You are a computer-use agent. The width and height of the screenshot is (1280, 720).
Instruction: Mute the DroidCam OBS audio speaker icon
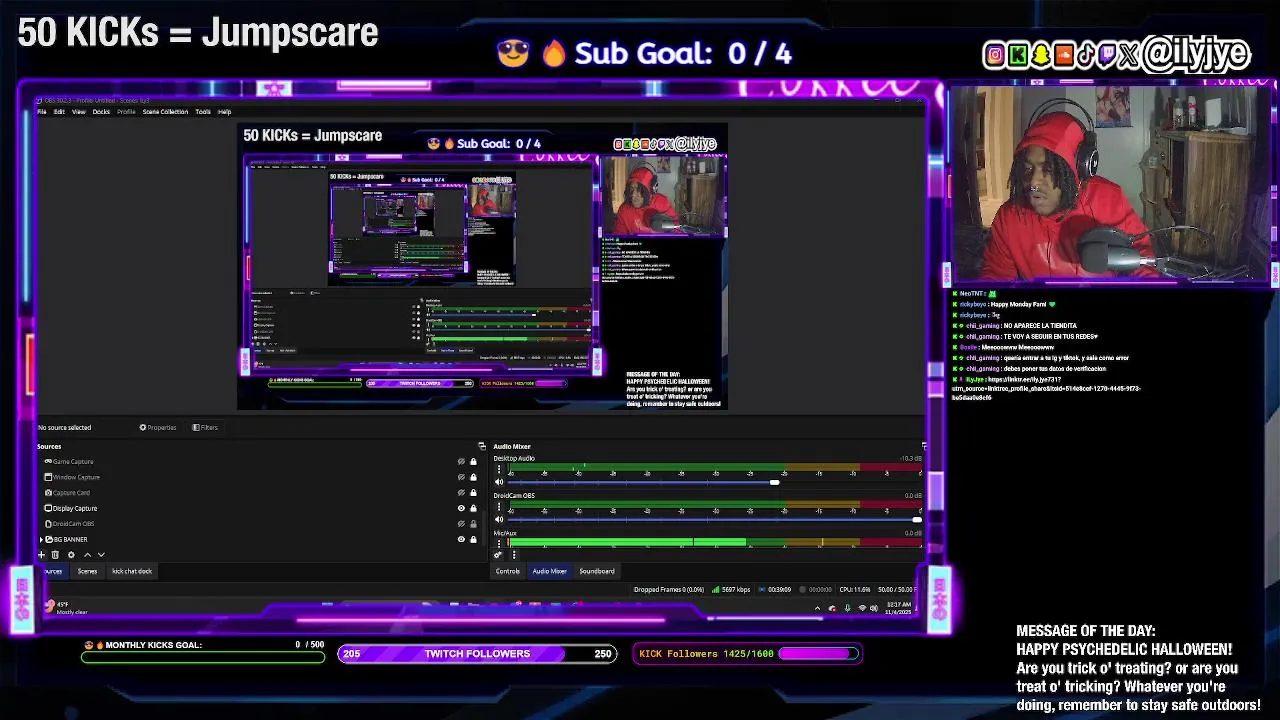(499, 519)
